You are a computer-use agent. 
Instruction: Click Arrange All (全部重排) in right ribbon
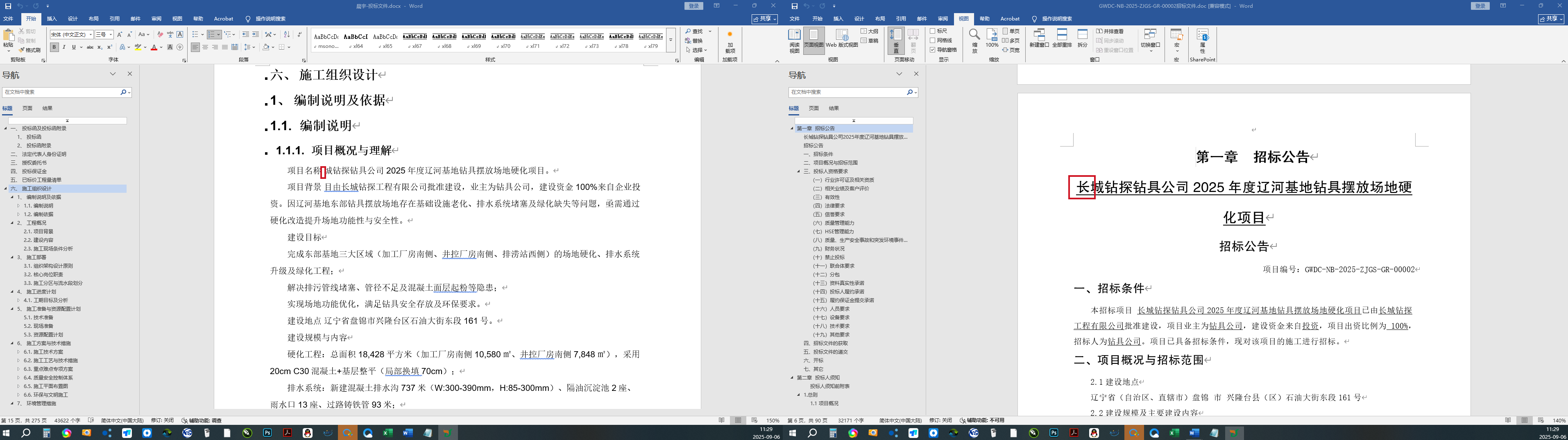tap(1062, 38)
